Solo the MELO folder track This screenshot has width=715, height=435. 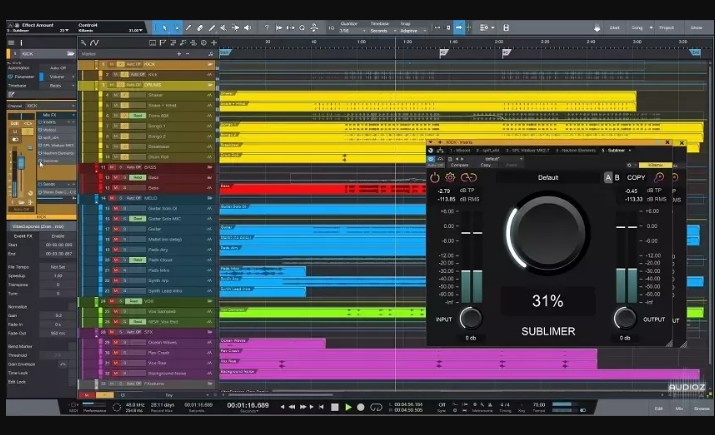(x=120, y=198)
